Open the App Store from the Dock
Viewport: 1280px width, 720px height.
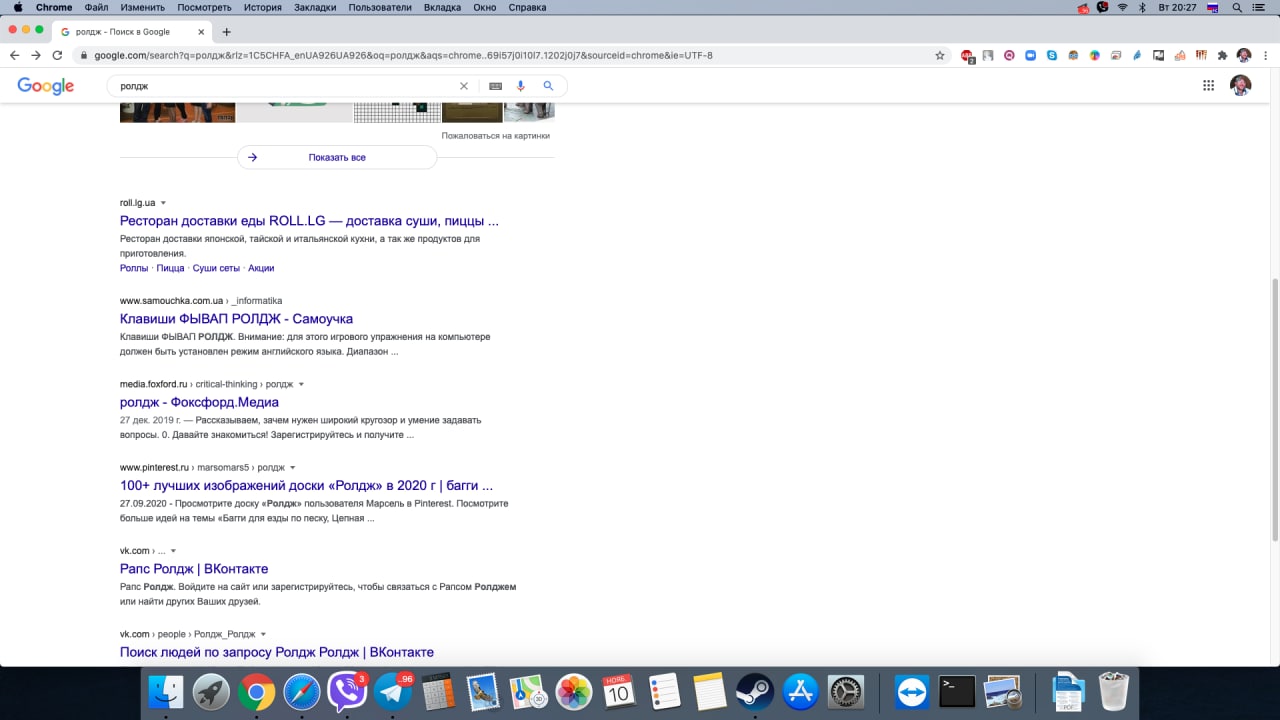[x=800, y=692]
